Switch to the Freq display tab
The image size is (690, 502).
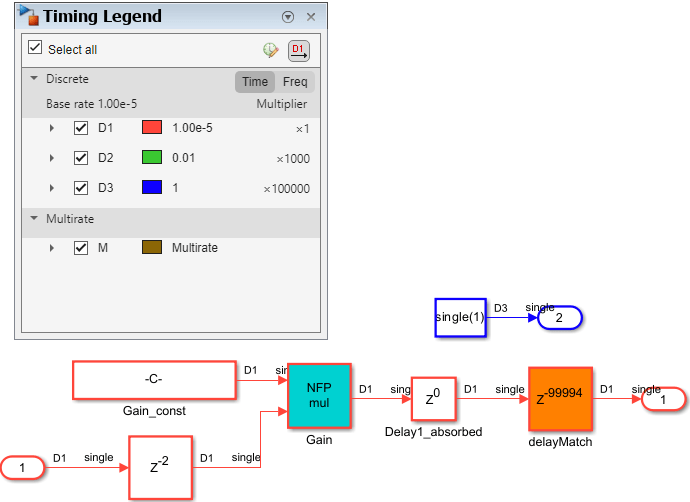tap(295, 82)
